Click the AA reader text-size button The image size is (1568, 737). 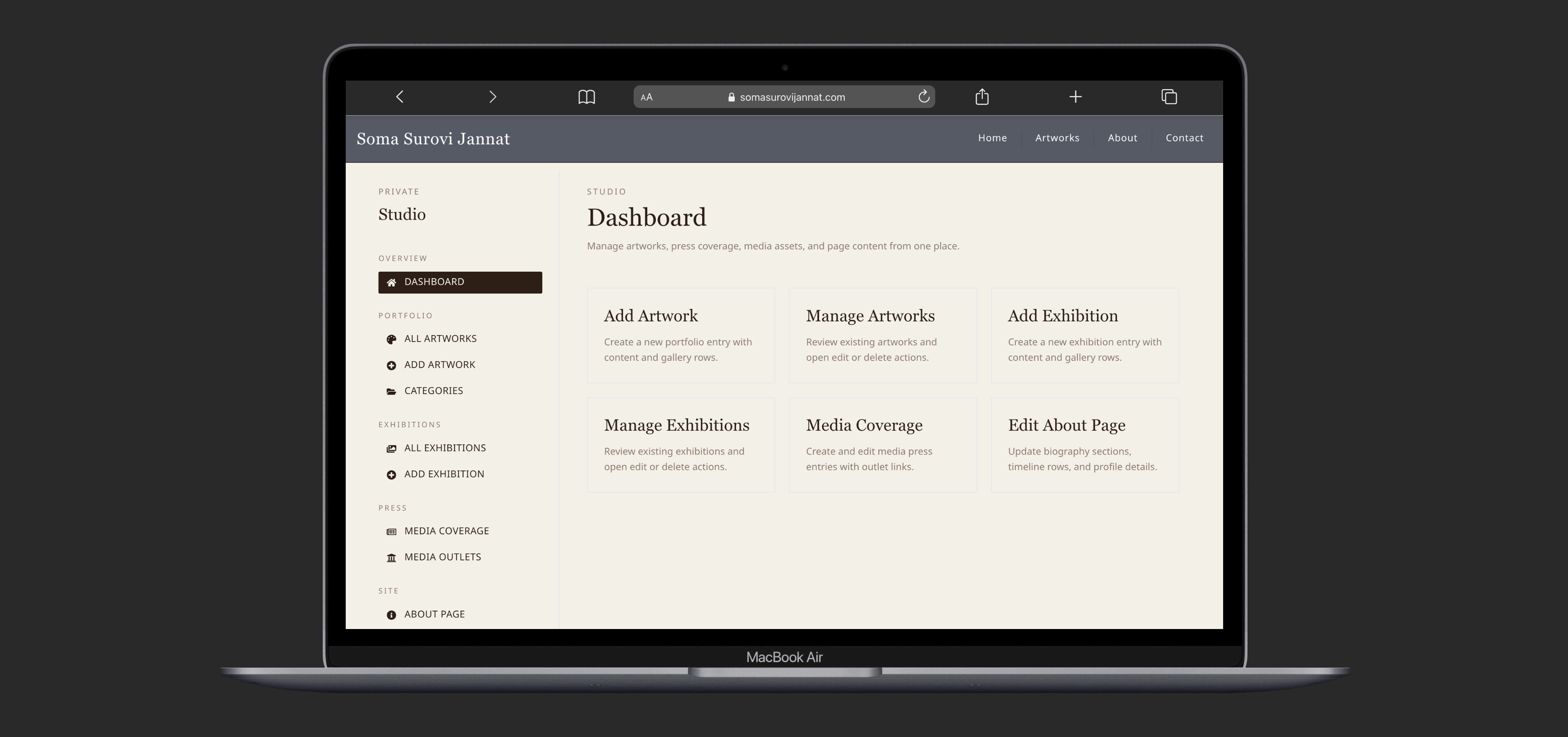click(x=646, y=97)
